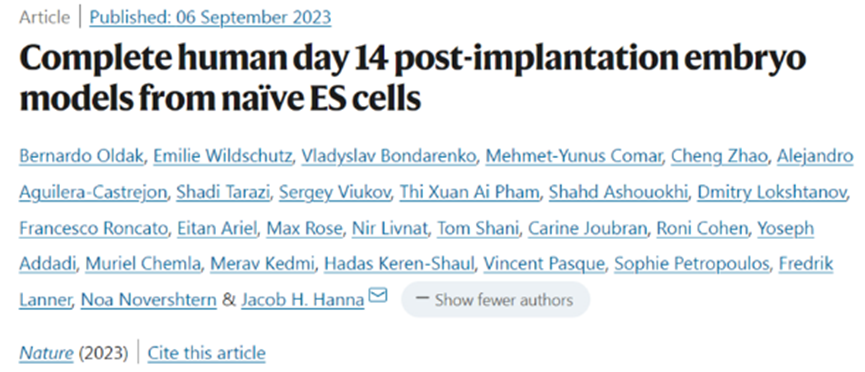Select author Emilie Wildschutz
865x372 pixels.
[223, 156]
